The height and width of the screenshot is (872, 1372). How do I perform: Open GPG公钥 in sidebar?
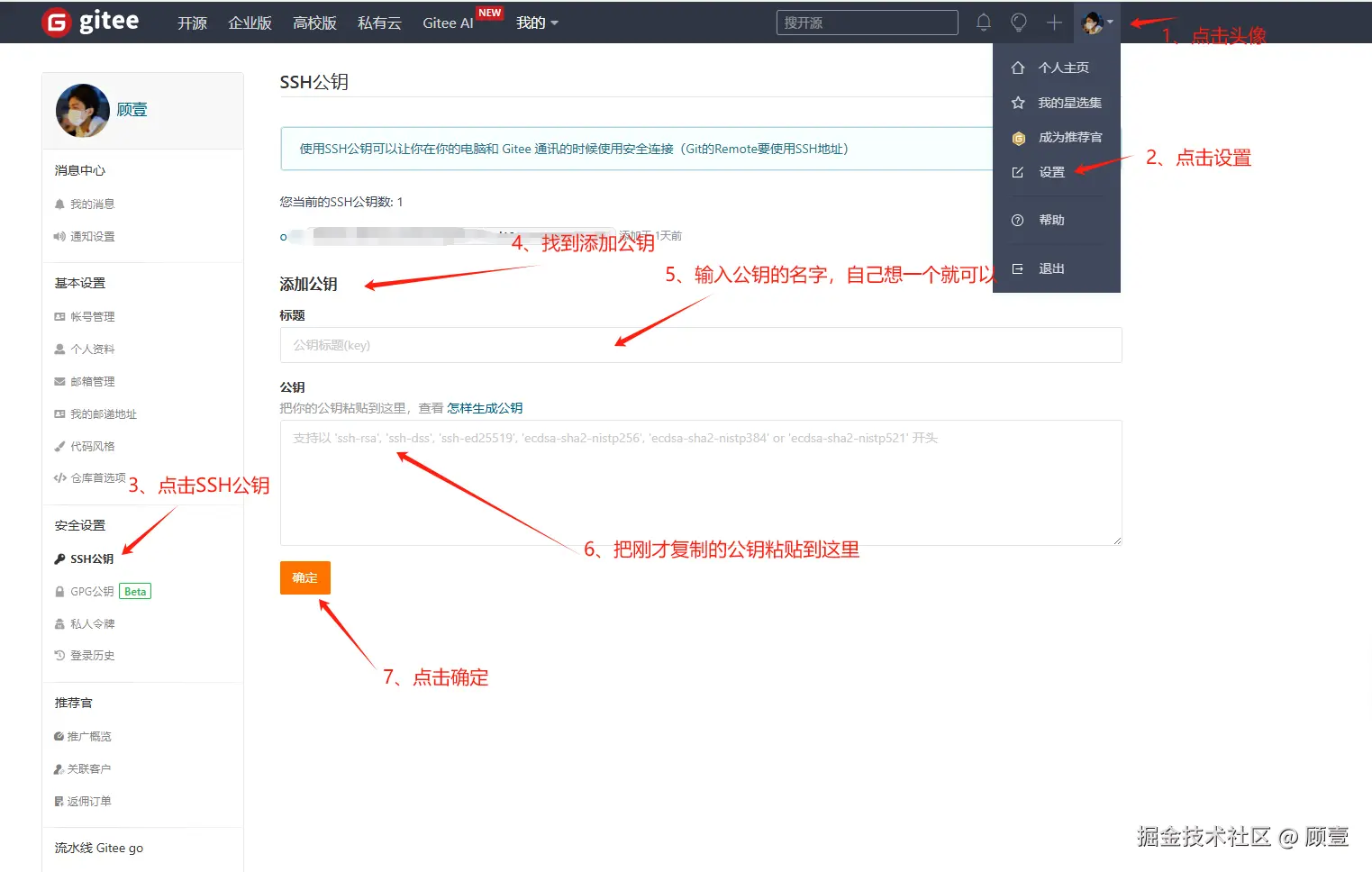tap(92, 592)
